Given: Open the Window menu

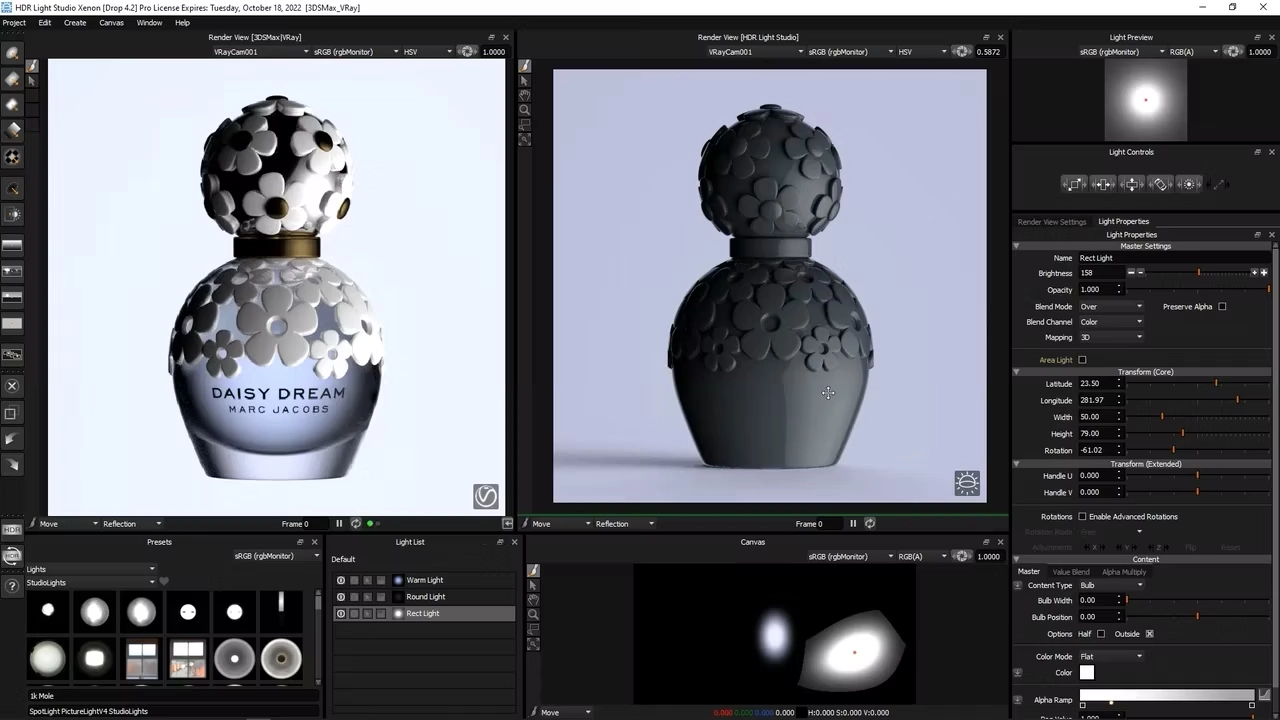Looking at the screenshot, I should pos(149,22).
